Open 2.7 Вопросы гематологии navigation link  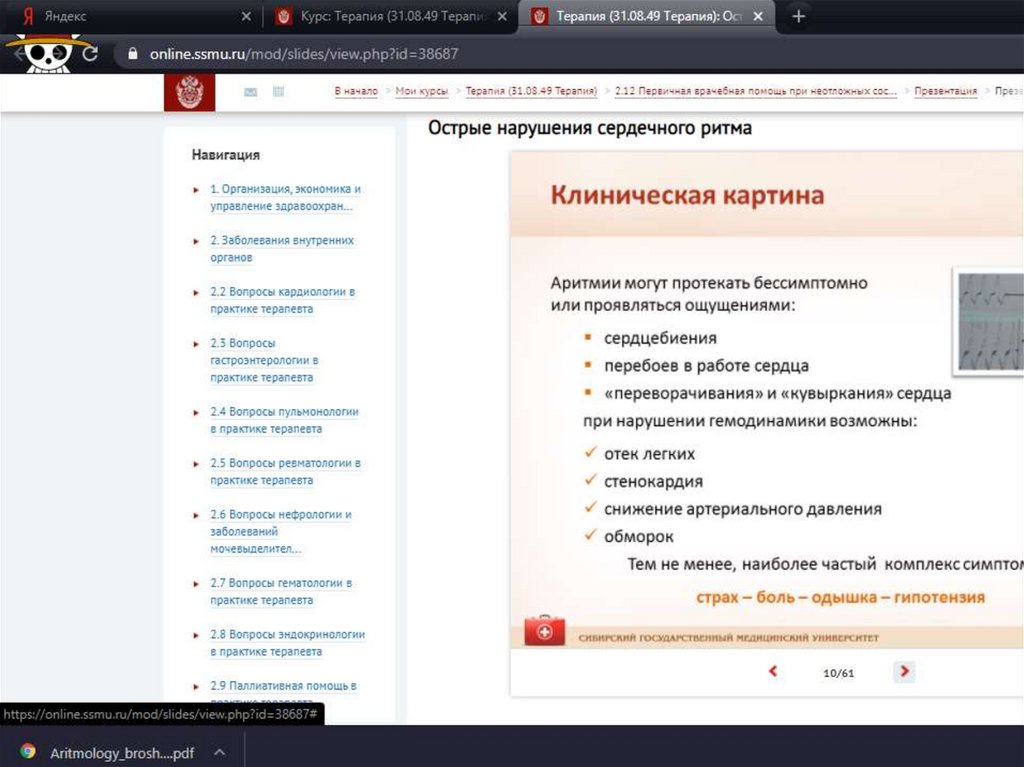pos(281,591)
